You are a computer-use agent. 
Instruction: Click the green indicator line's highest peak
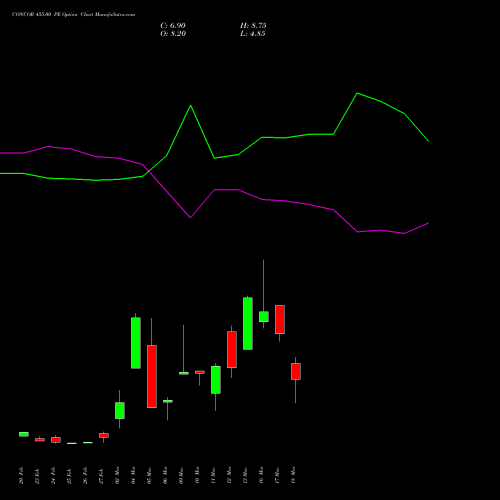[x=357, y=93]
